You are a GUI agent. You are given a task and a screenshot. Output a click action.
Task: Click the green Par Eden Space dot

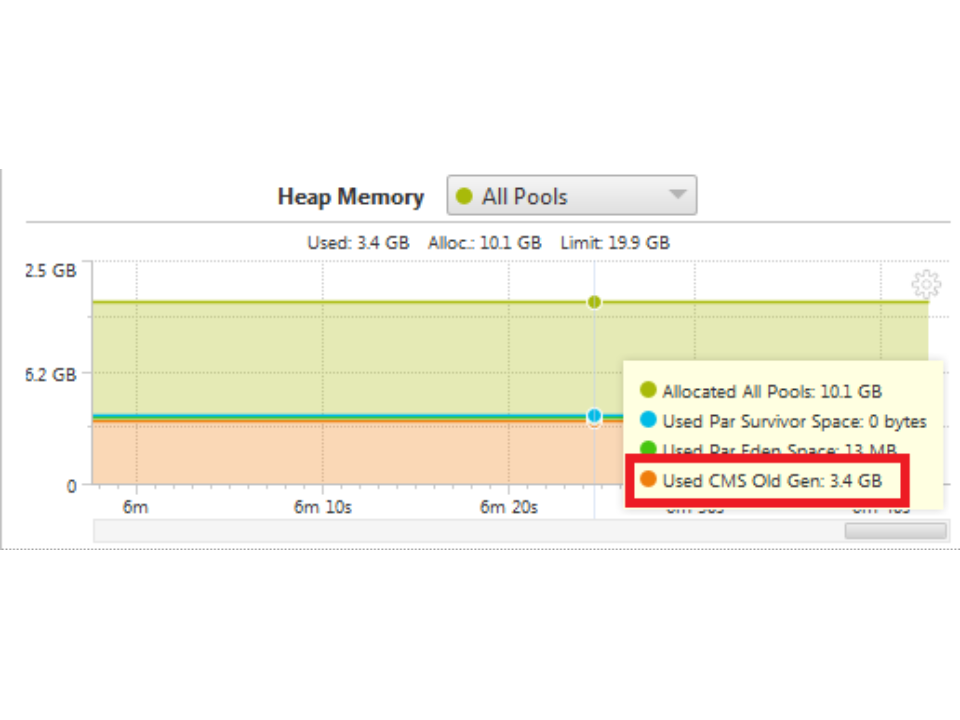[x=648, y=450]
